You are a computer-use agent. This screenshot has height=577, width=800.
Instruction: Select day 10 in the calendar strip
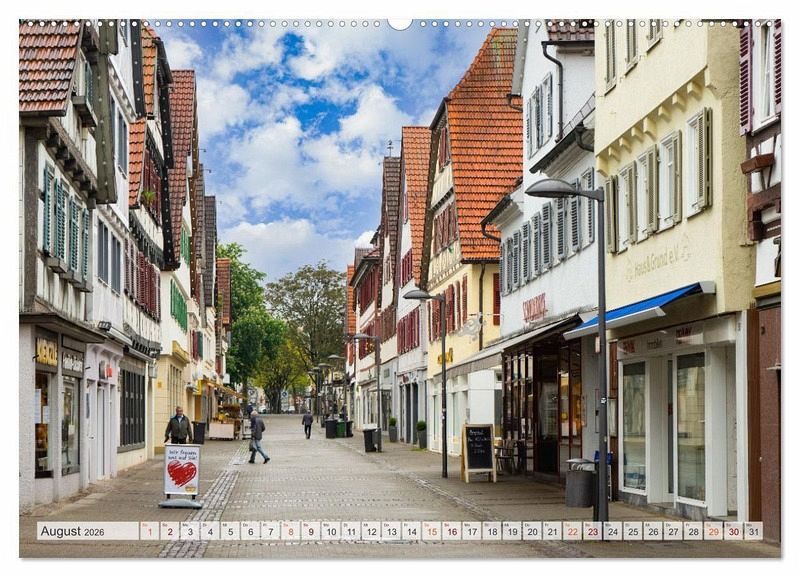pyautogui.click(x=330, y=531)
